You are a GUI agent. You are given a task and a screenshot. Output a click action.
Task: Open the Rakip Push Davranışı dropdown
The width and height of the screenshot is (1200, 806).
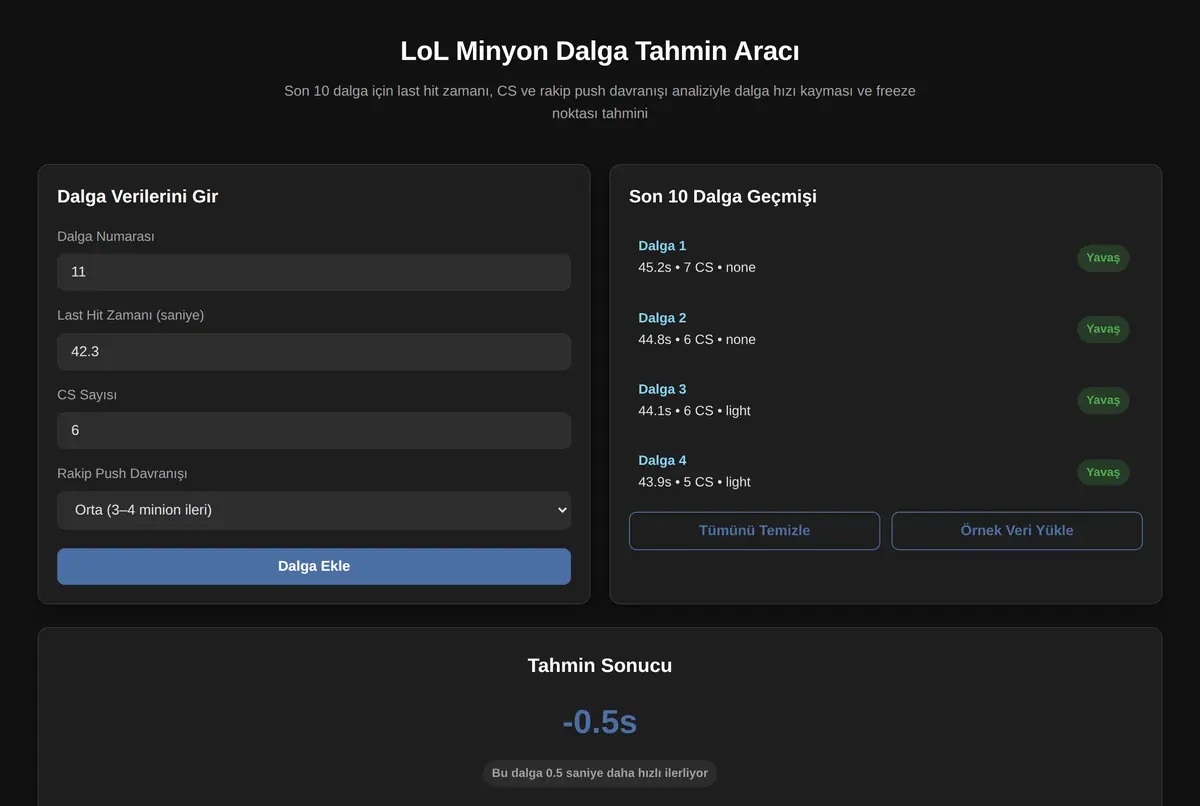point(314,510)
